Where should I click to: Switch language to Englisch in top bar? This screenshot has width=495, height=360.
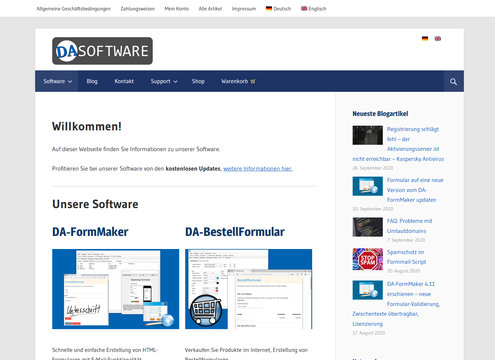coord(313,9)
